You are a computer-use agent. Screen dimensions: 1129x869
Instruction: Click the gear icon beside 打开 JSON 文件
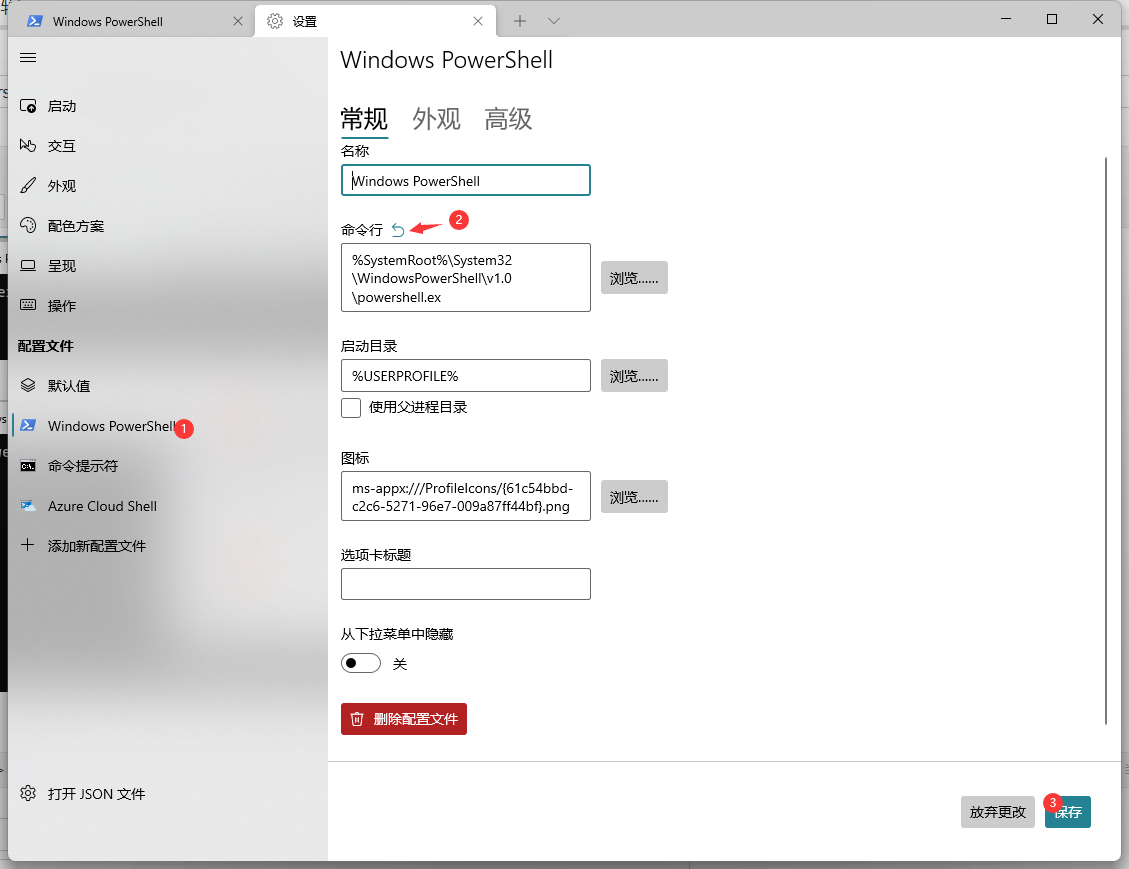coord(28,793)
